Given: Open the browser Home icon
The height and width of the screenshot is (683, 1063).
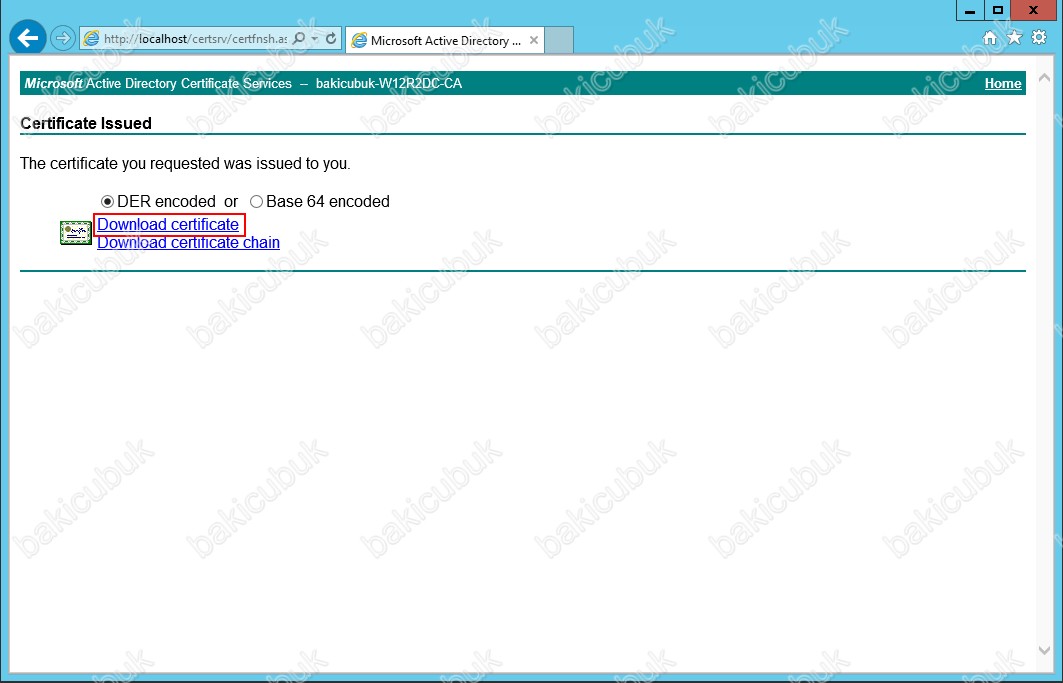Looking at the screenshot, I should (990, 38).
